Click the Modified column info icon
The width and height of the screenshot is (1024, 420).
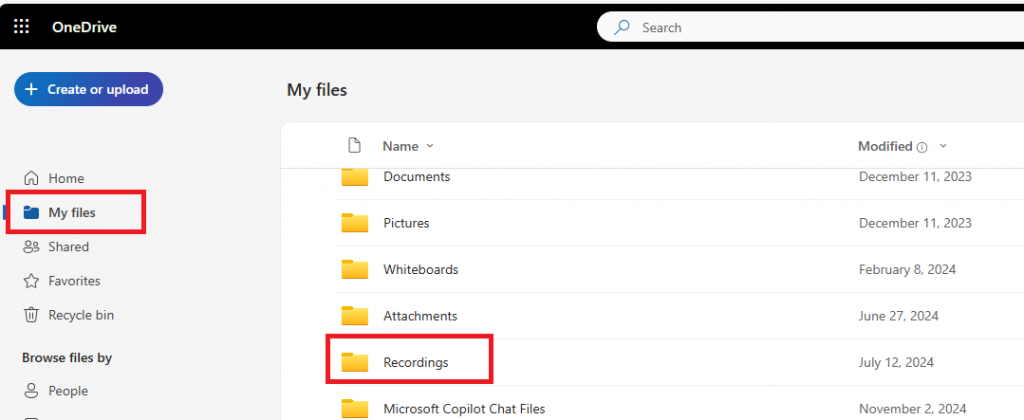pyautogui.click(x=922, y=147)
